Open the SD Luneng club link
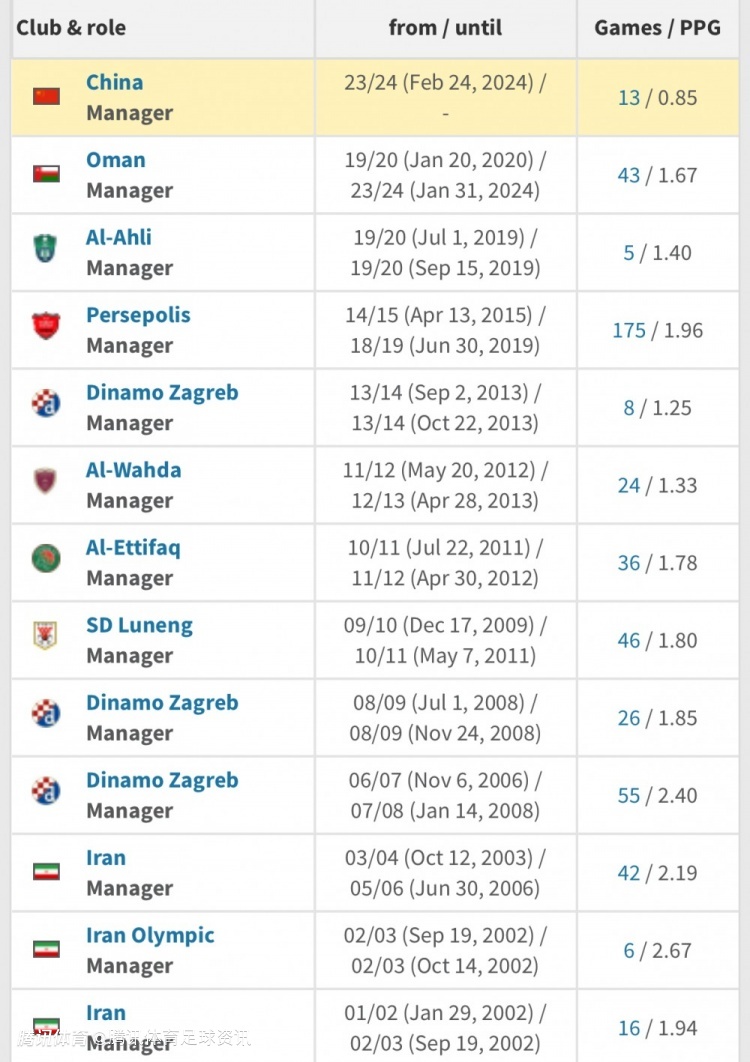The width and height of the screenshot is (750, 1062). tap(139, 625)
